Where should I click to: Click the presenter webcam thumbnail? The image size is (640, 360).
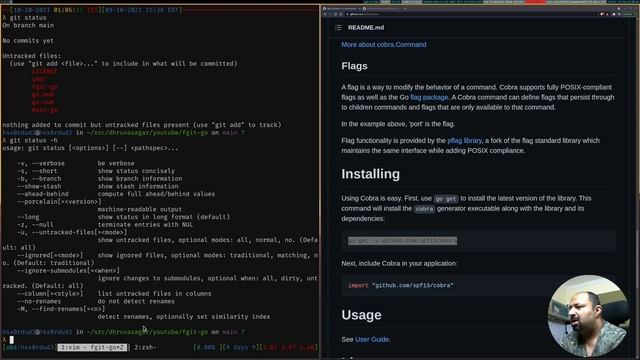point(588,316)
